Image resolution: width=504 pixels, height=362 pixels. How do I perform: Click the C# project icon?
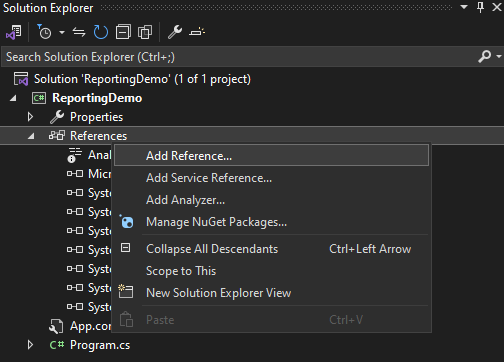click(39, 98)
